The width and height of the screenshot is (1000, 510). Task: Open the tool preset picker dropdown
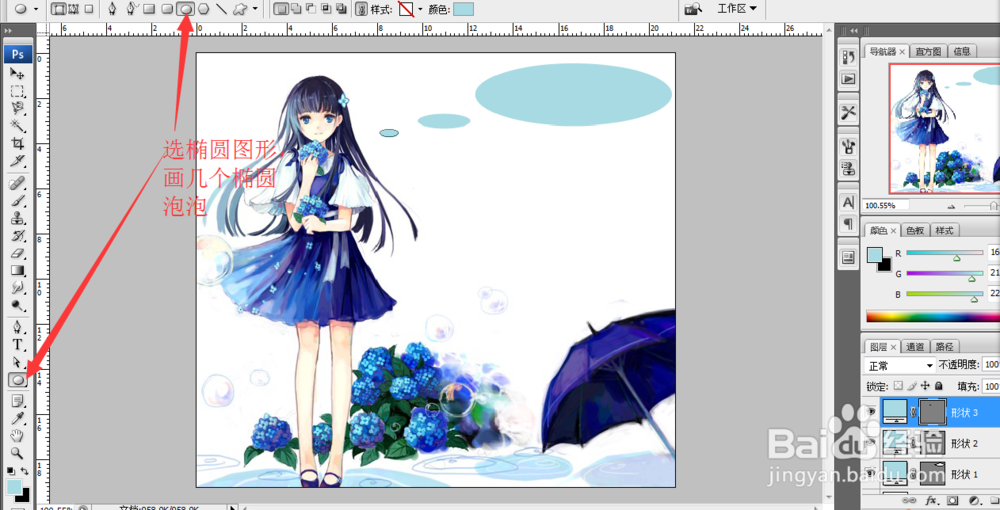click(36, 9)
